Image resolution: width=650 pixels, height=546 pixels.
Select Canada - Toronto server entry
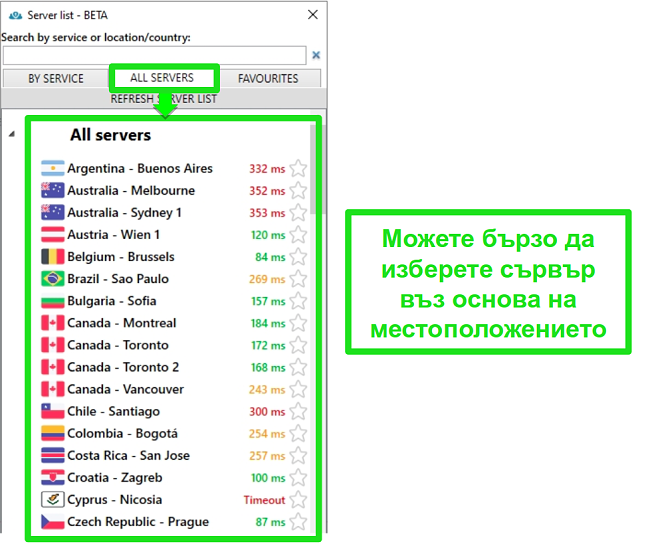[x=118, y=345]
